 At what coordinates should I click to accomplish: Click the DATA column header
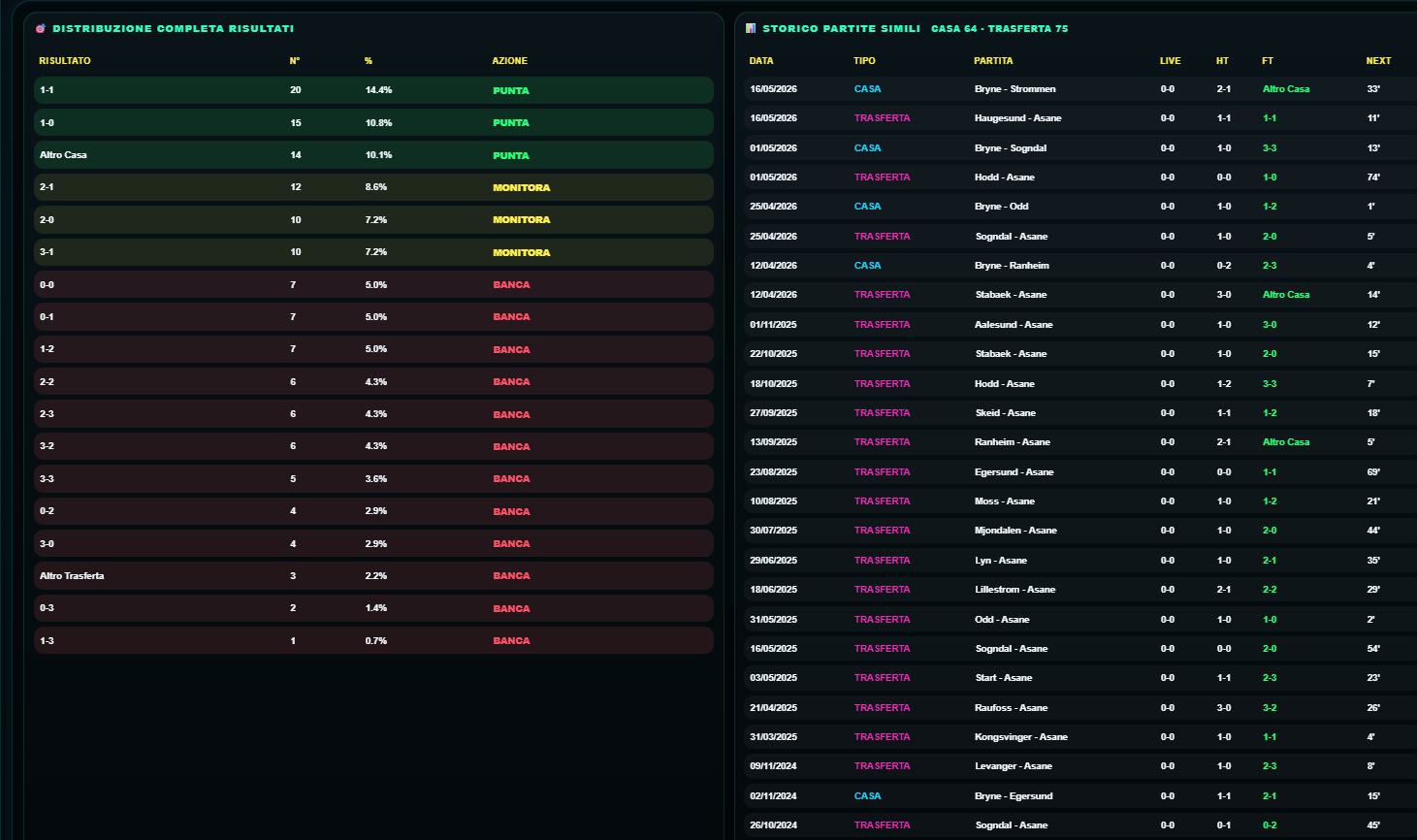(761, 61)
